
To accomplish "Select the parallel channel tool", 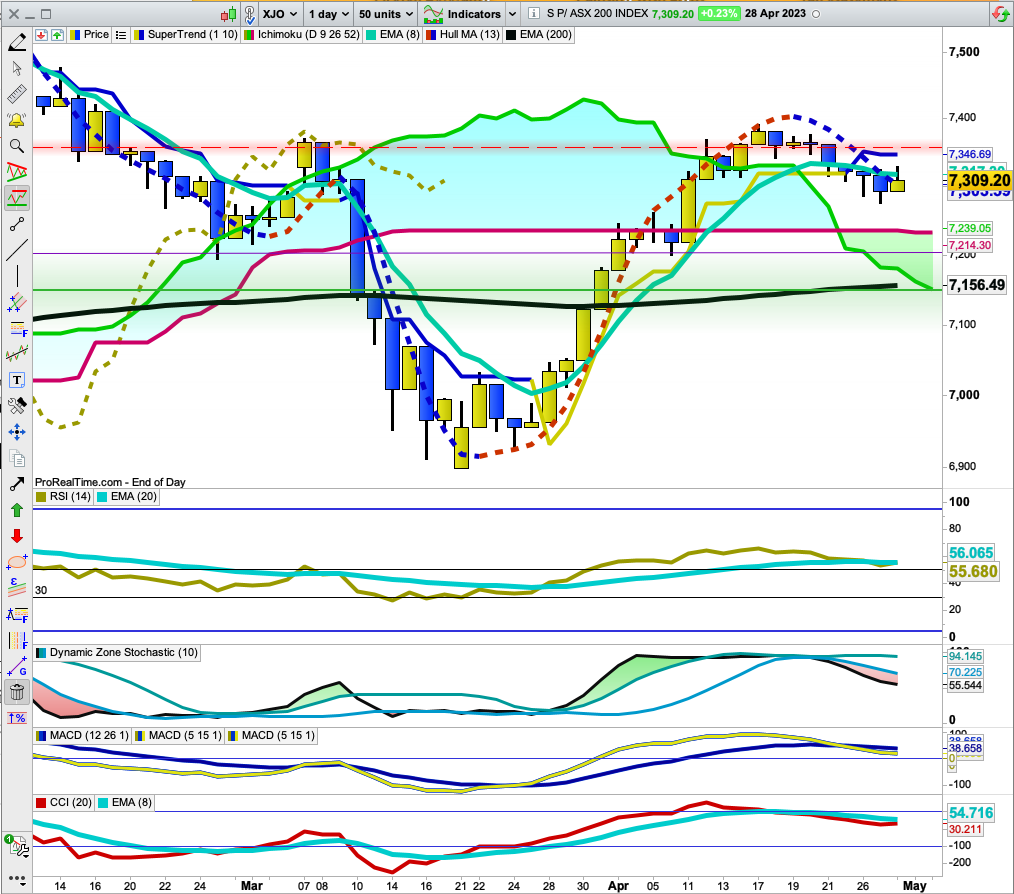I will point(17,302).
